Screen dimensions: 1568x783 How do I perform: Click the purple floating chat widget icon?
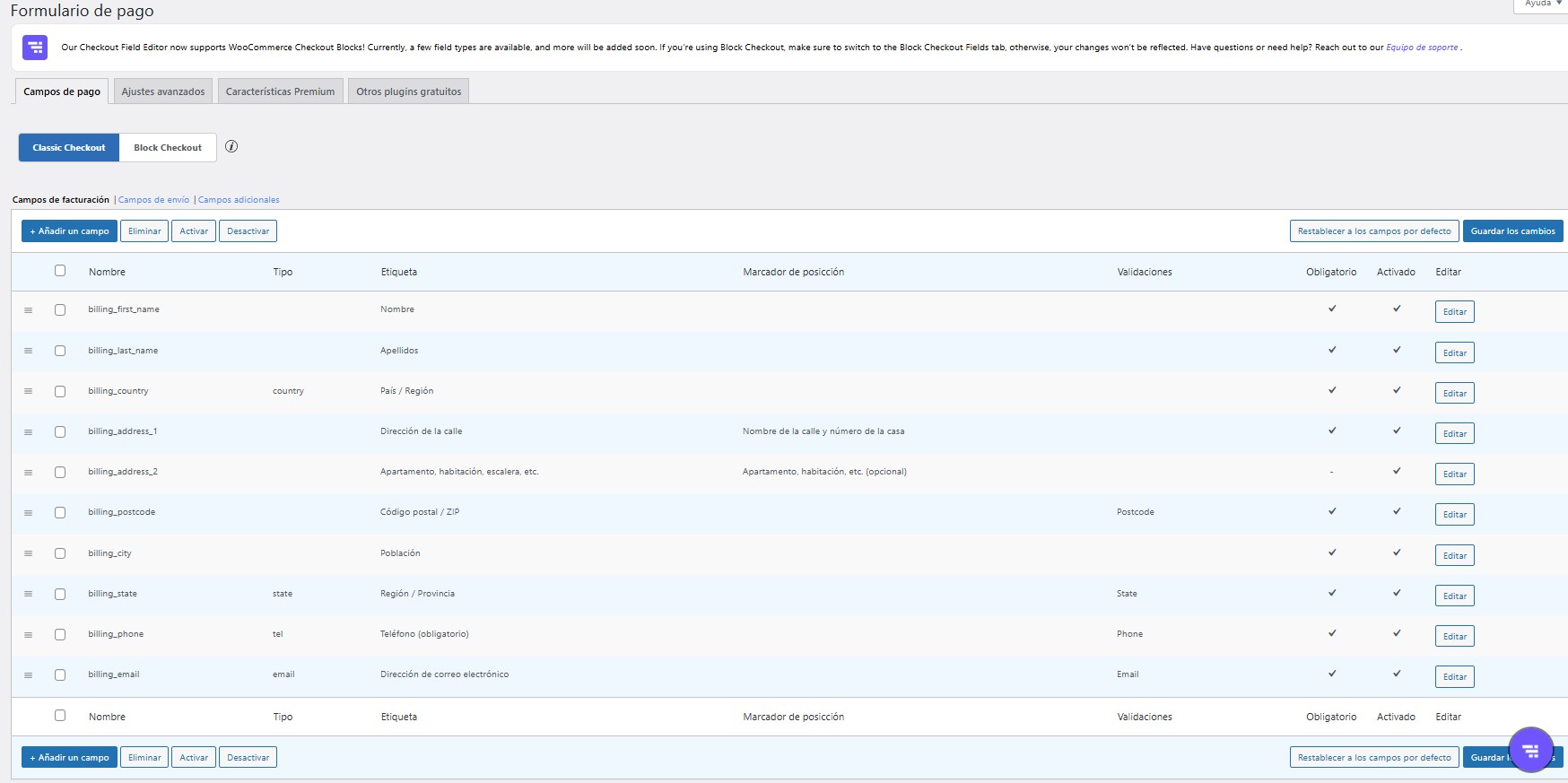[x=1530, y=750]
